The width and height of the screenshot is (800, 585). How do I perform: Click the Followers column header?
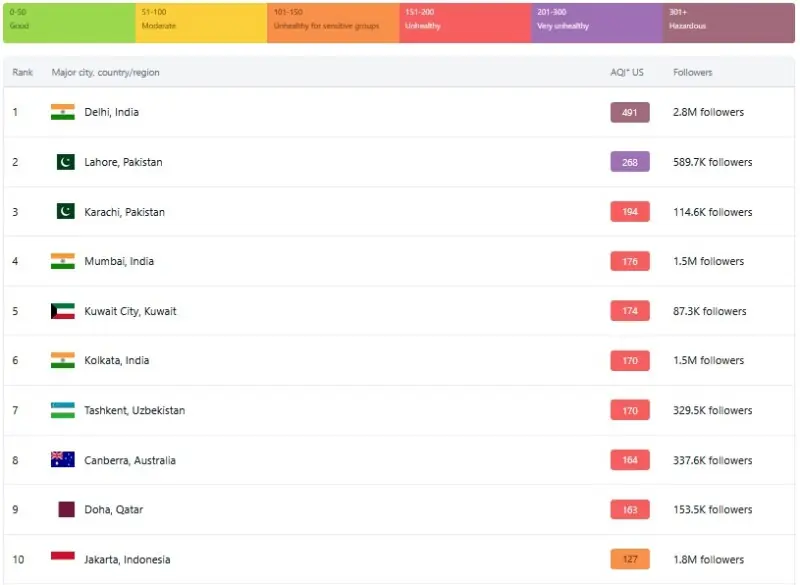click(x=693, y=73)
